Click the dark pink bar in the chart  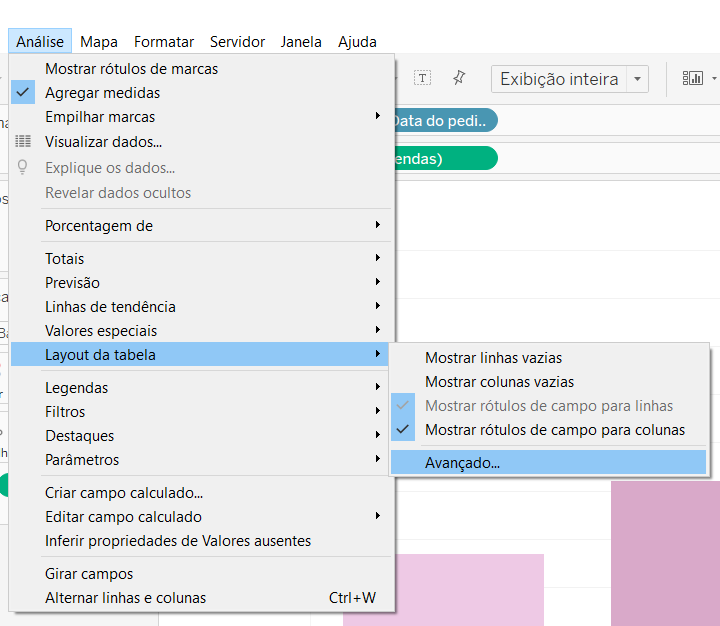(665, 553)
